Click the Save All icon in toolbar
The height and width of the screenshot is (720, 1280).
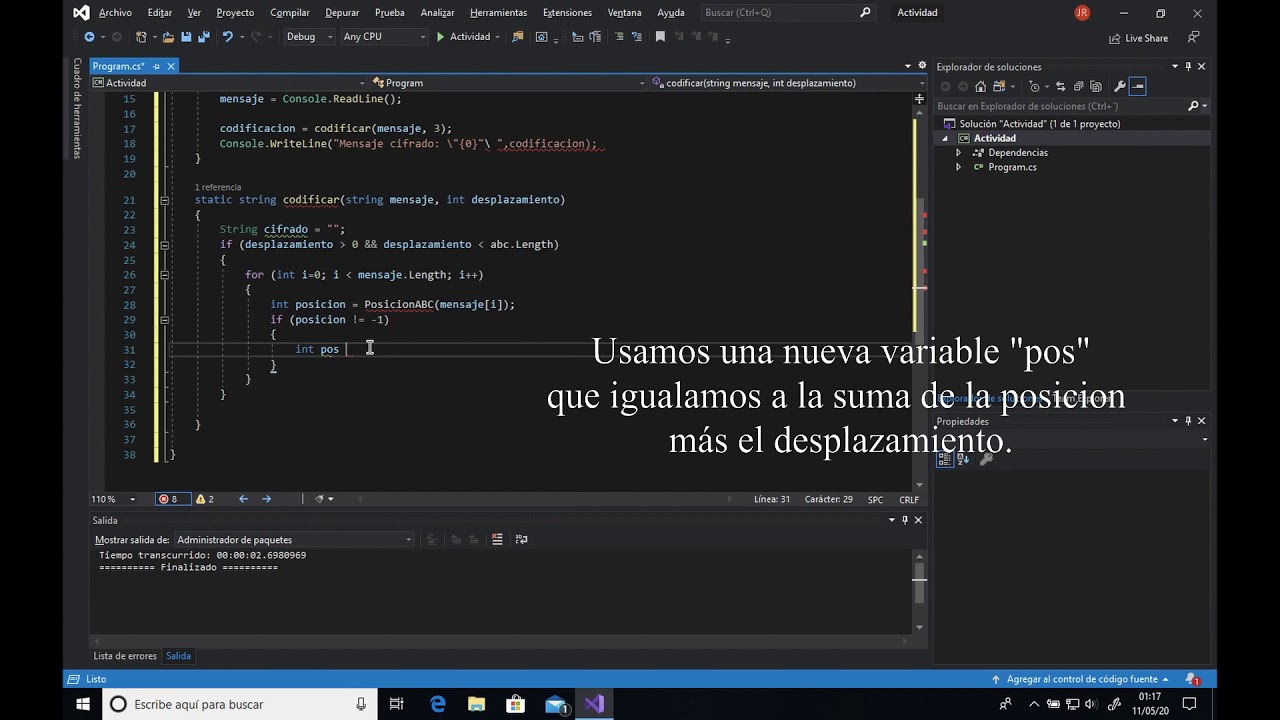point(204,37)
